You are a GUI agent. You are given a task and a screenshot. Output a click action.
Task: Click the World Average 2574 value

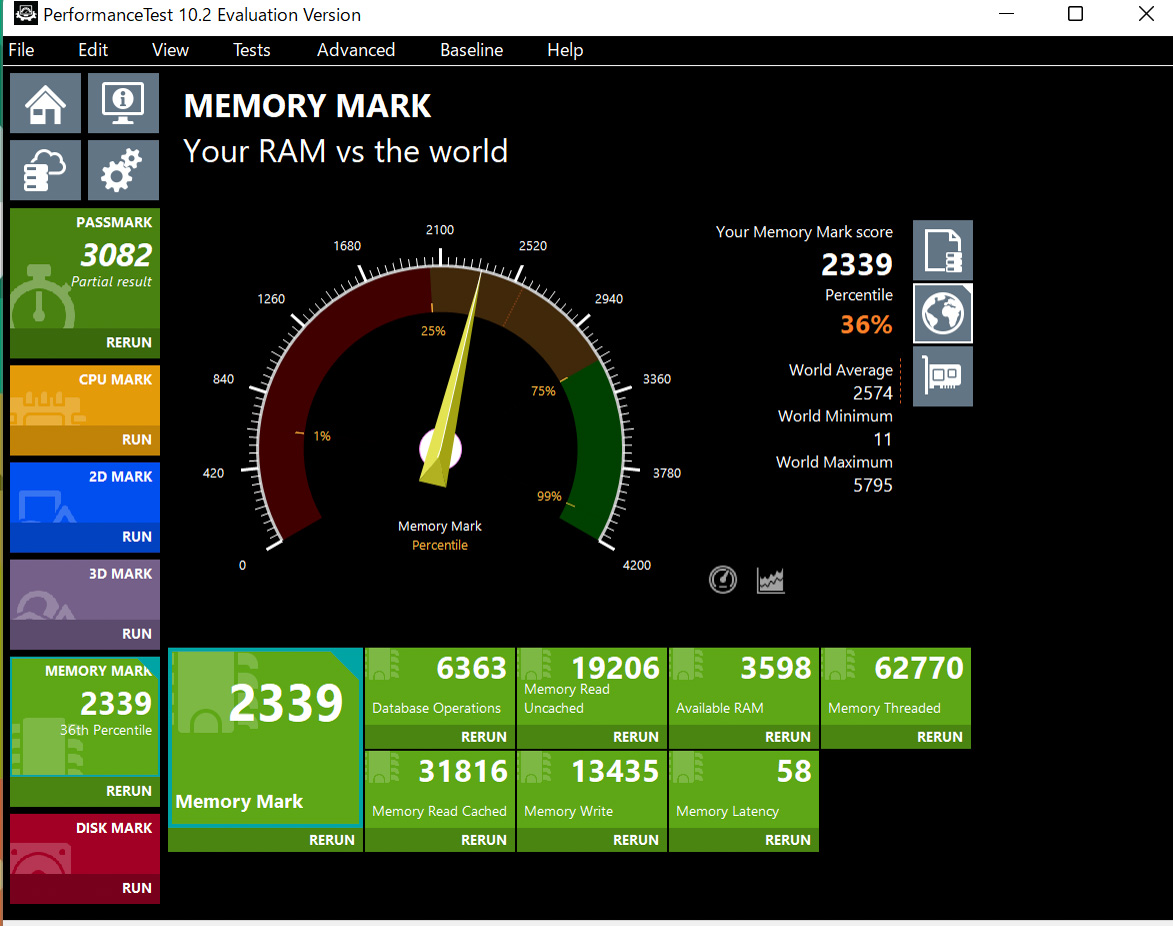tap(872, 393)
